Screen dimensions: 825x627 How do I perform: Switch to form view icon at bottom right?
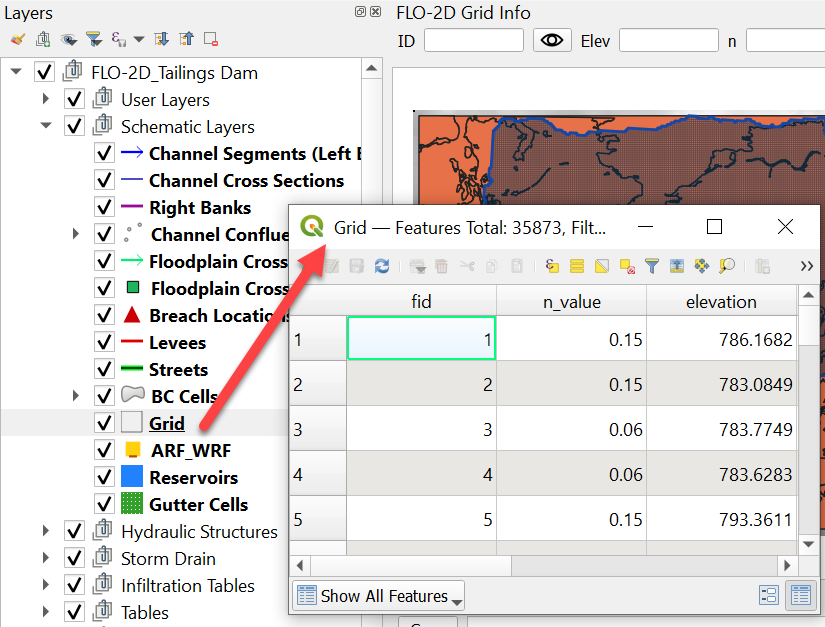pyautogui.click(x=769, y=595)
